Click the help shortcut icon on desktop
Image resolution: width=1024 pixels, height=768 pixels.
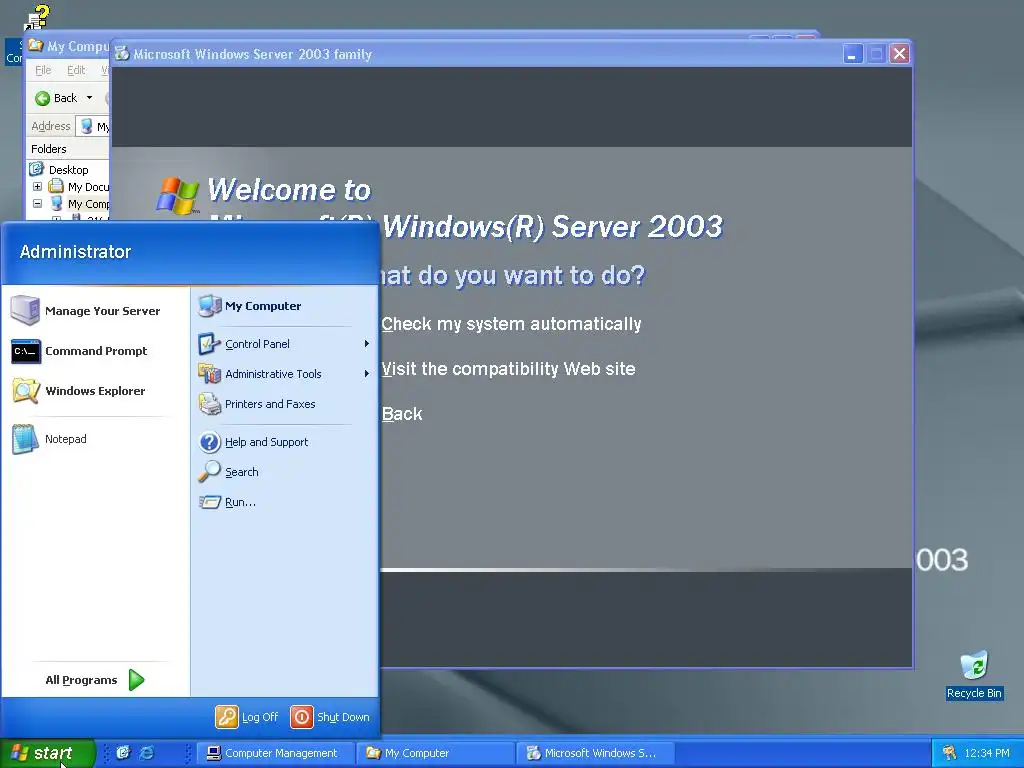pos(37,18)
